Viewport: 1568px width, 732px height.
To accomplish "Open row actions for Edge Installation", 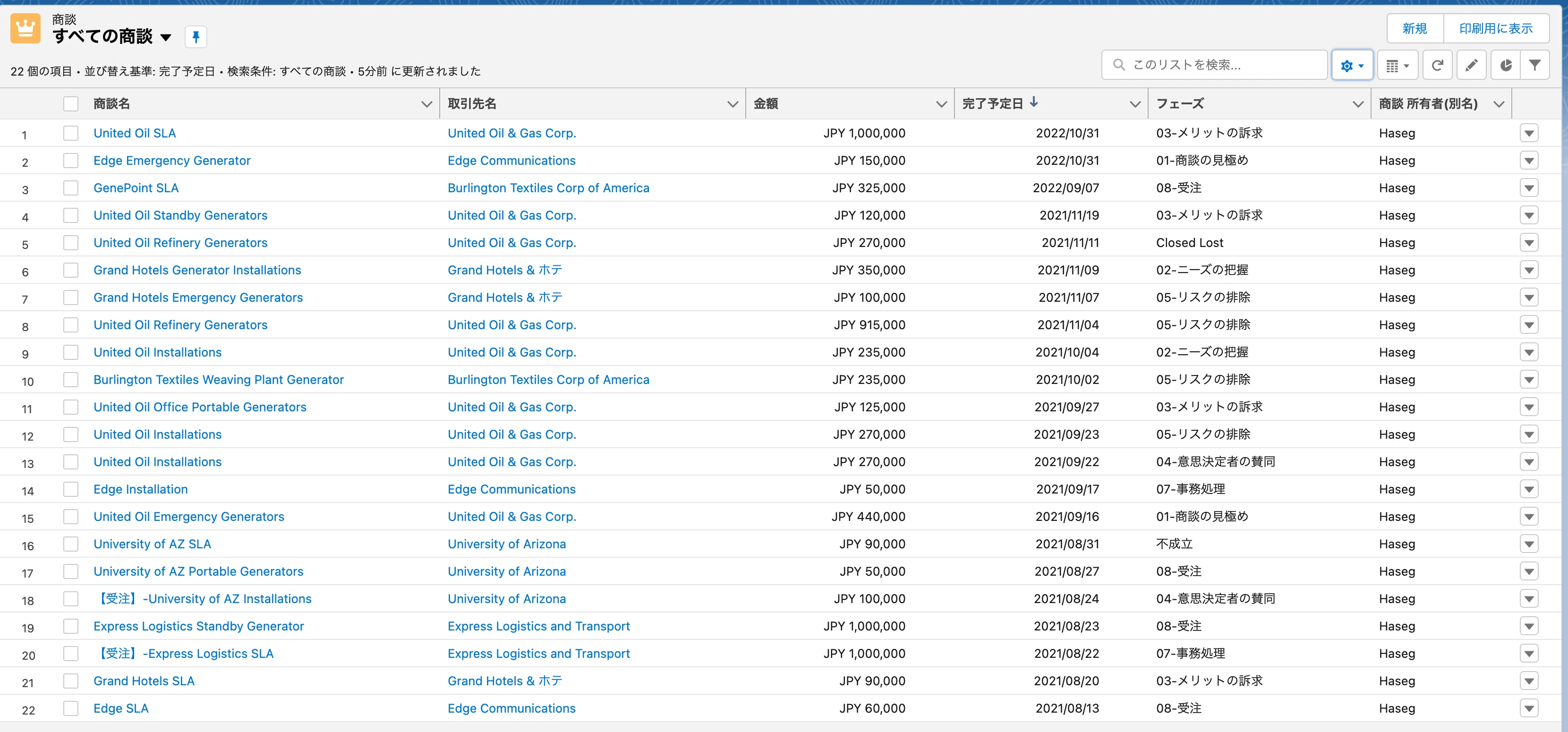I will pos(1528,489).
